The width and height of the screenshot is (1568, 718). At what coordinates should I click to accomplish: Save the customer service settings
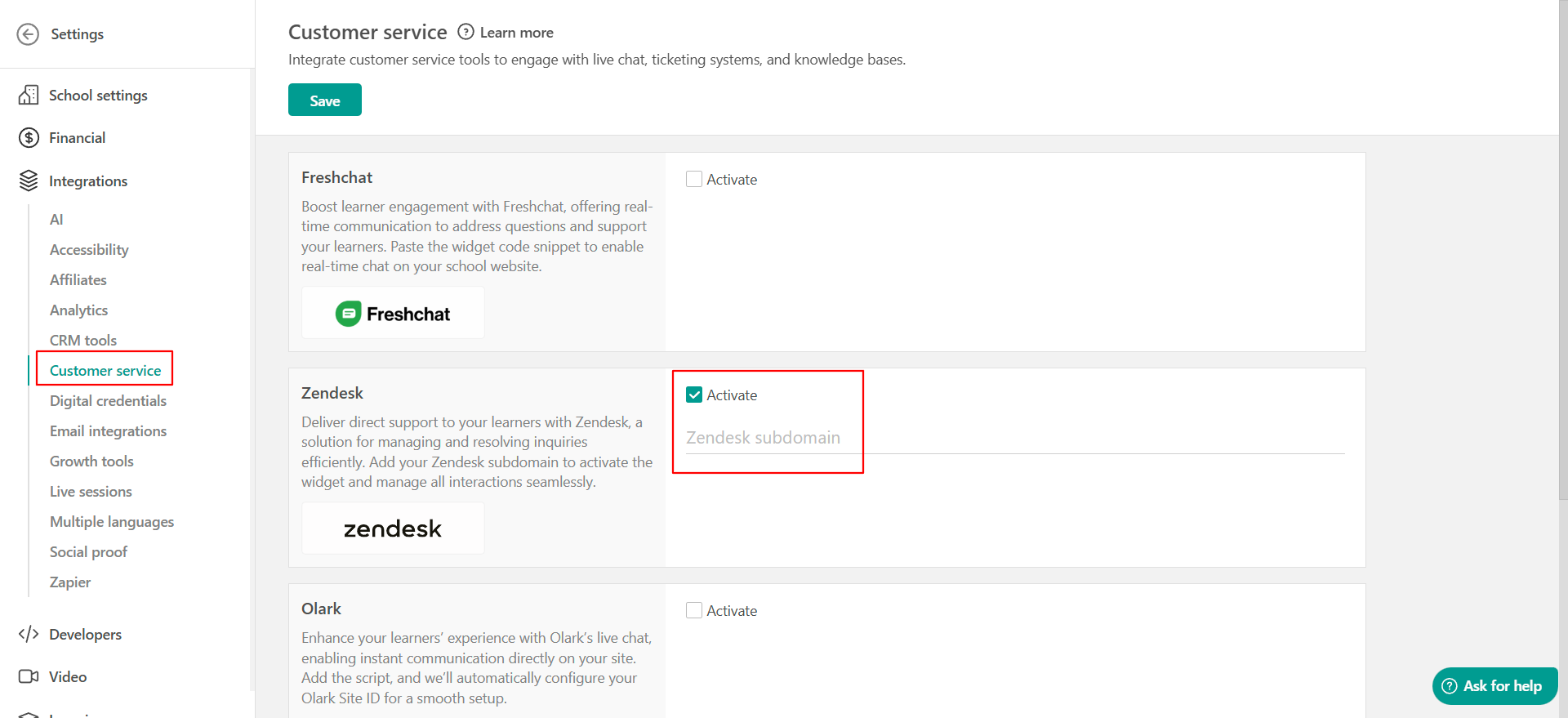(325, 100)
